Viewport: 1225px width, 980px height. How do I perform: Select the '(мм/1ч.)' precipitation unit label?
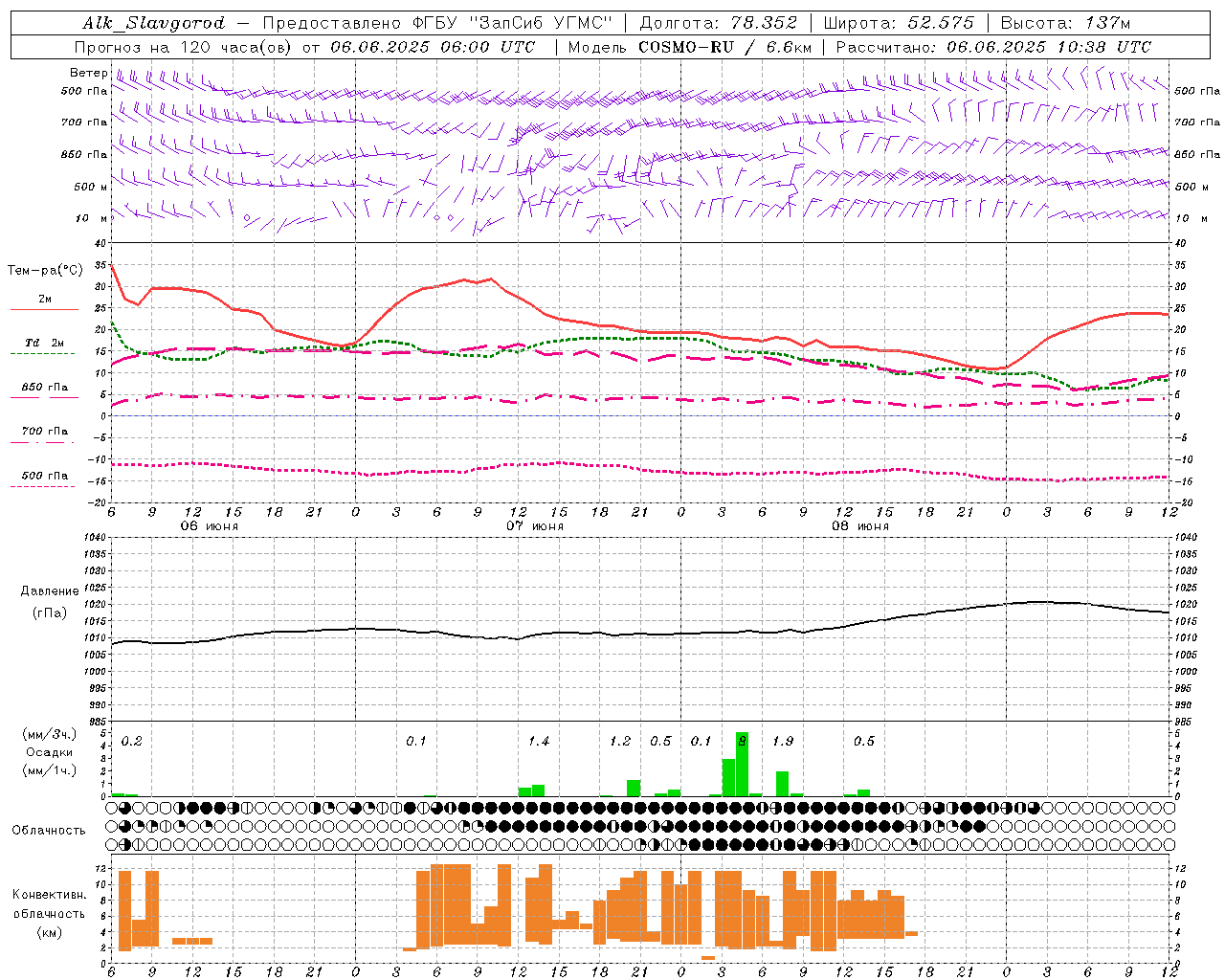[50, 770]
